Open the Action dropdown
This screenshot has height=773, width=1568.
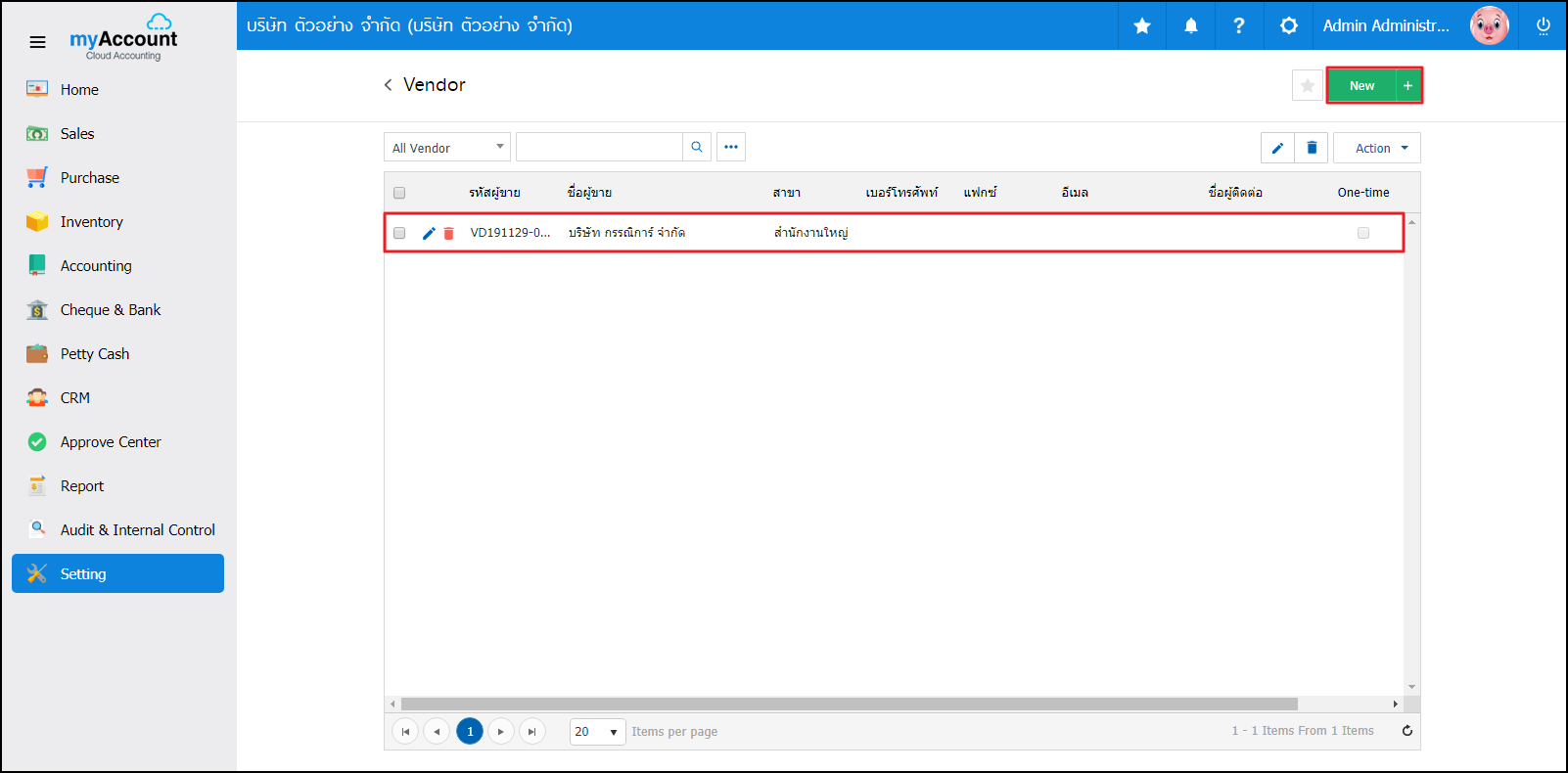tap(1377, 148)
